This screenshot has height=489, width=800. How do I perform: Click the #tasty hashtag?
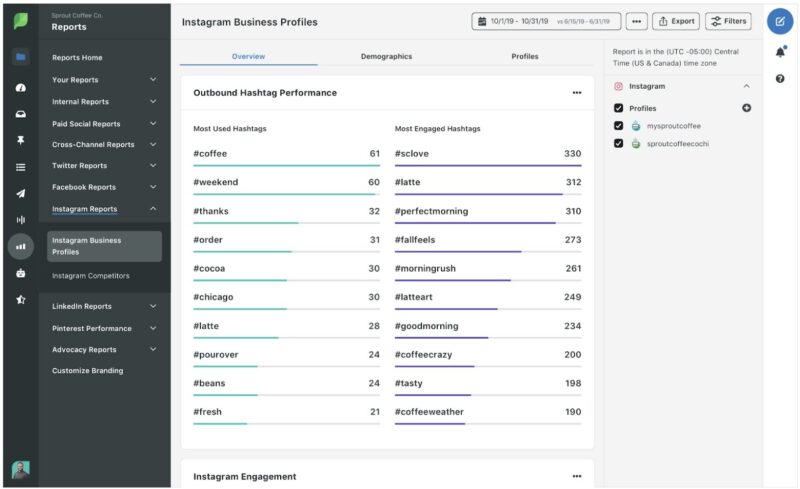point(409,383)
